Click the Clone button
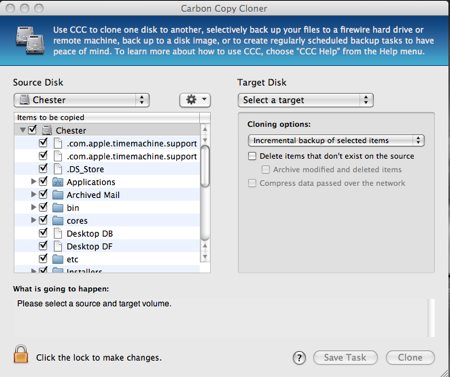 point(410,358)
